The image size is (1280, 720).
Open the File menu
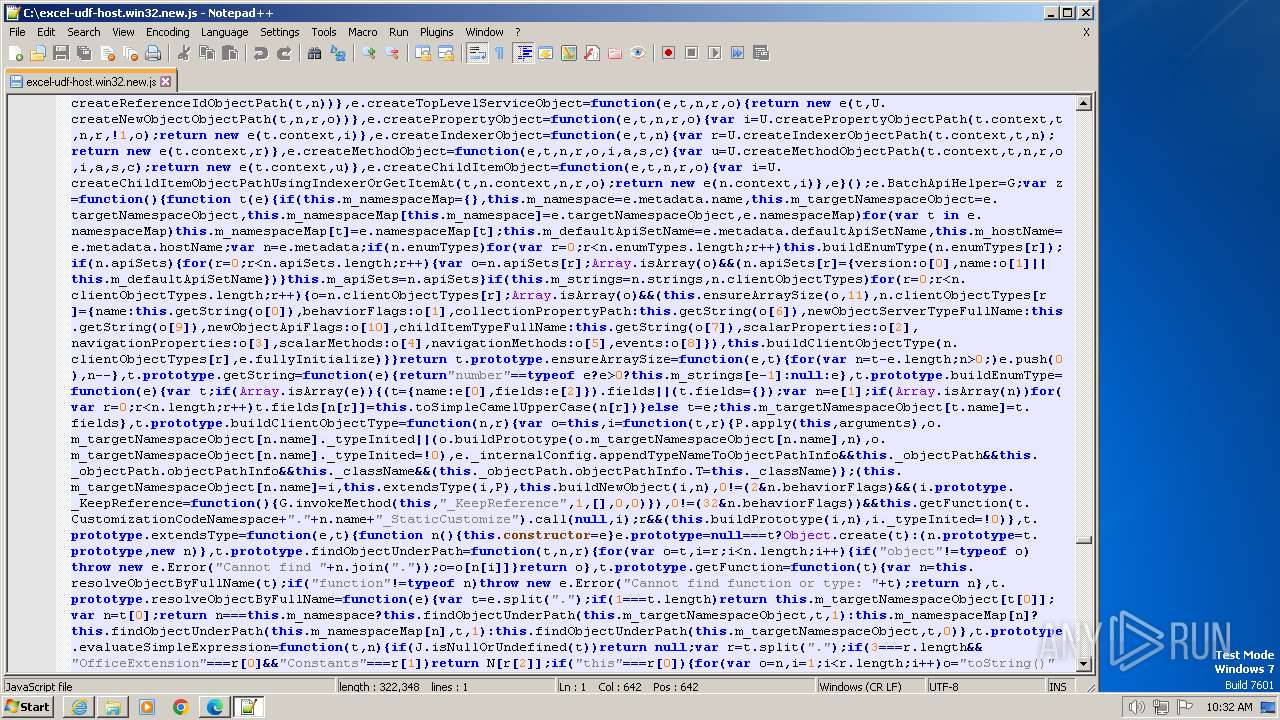pos(17,32)
